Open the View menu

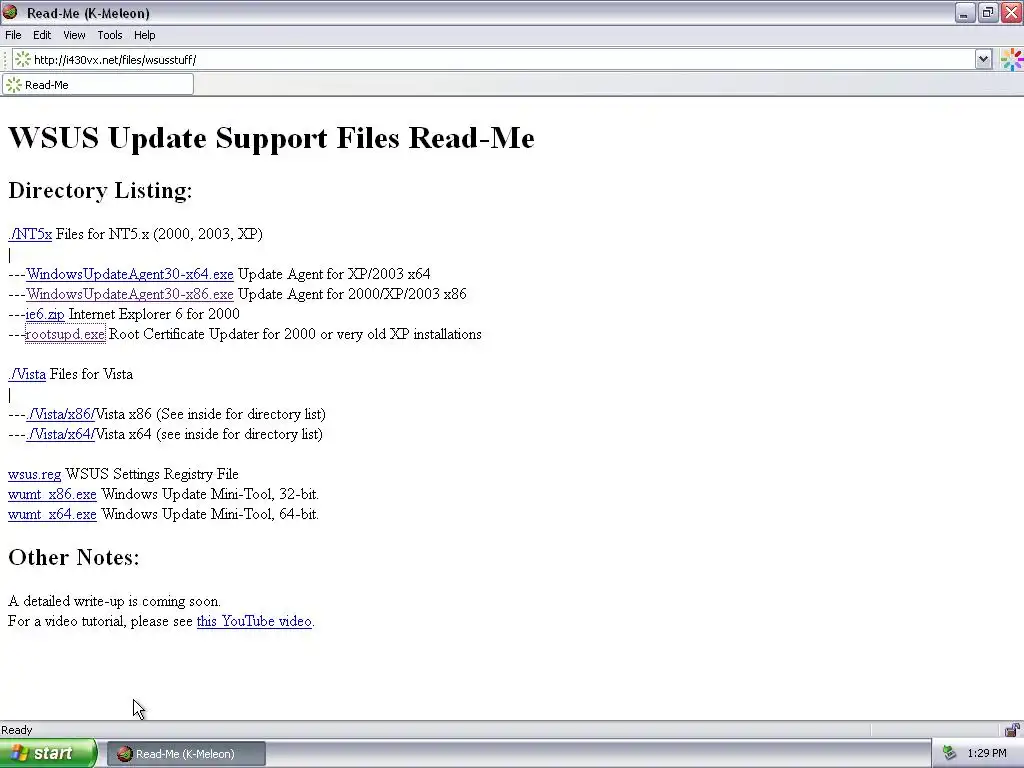coord(74,35)
